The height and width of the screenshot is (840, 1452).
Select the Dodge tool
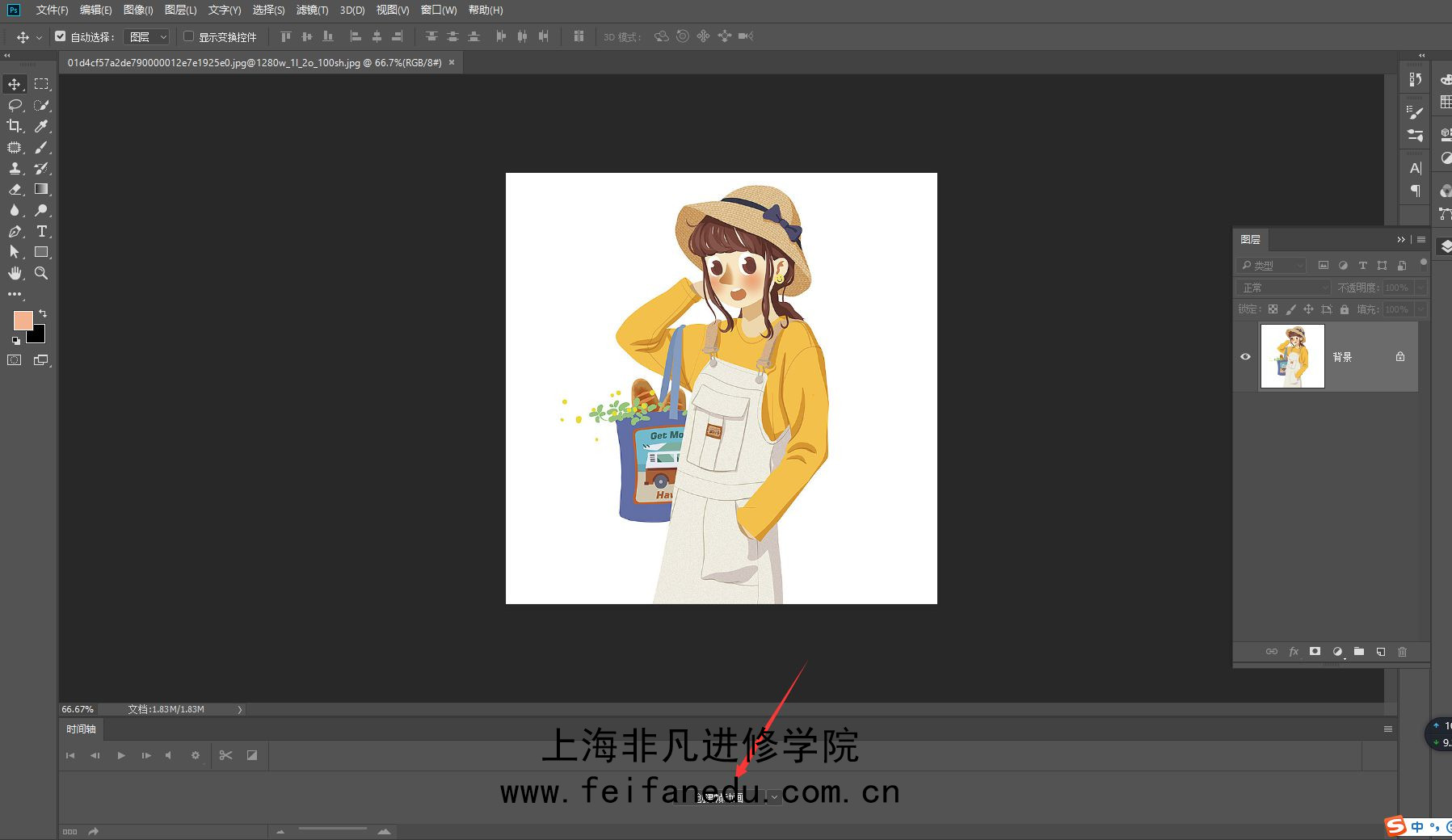click(41, 210)
